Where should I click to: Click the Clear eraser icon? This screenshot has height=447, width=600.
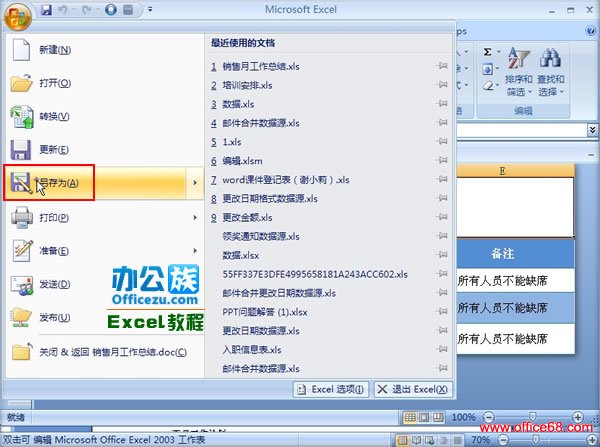point(488,86)
